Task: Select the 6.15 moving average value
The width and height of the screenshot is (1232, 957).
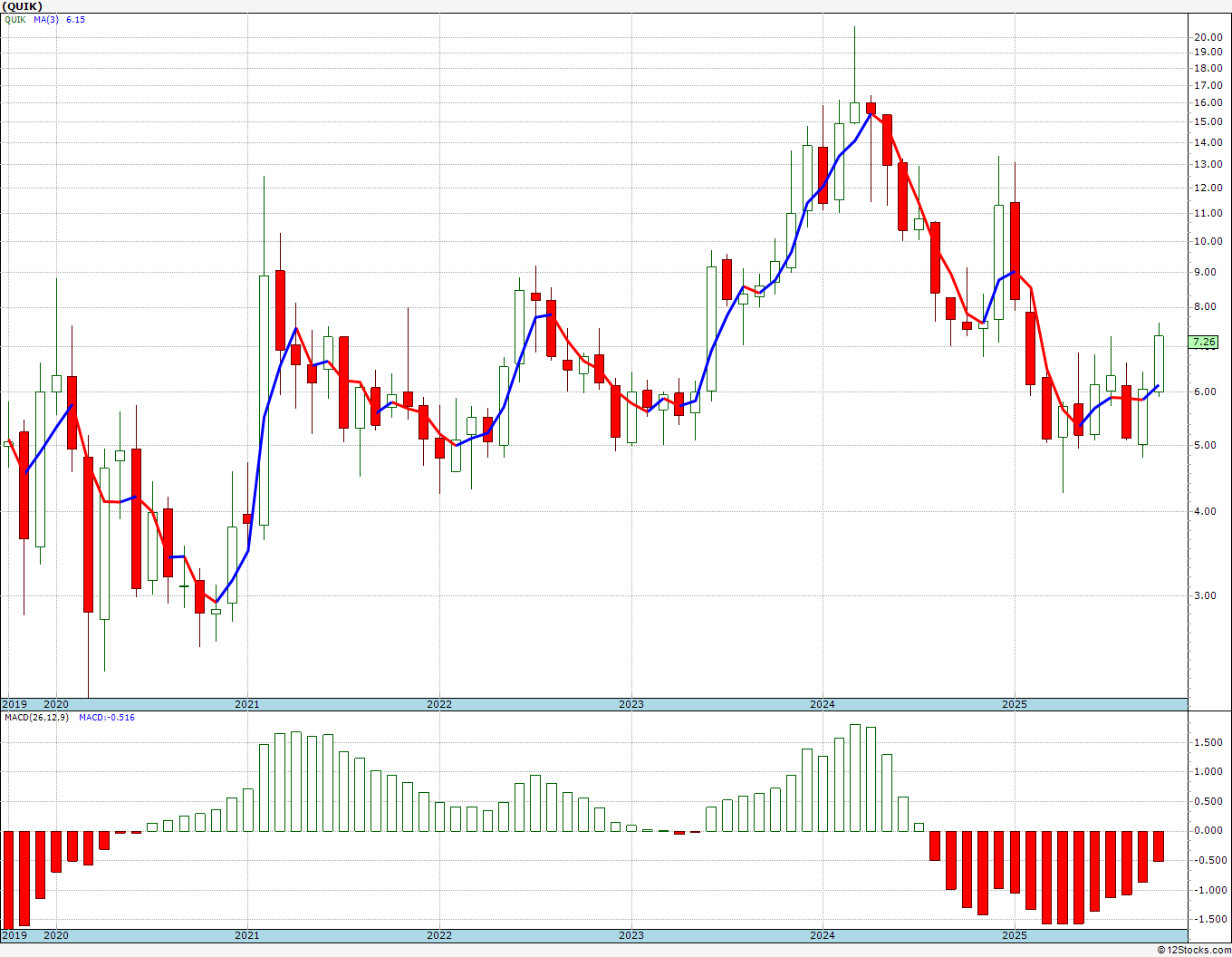Action: [75, 19]
